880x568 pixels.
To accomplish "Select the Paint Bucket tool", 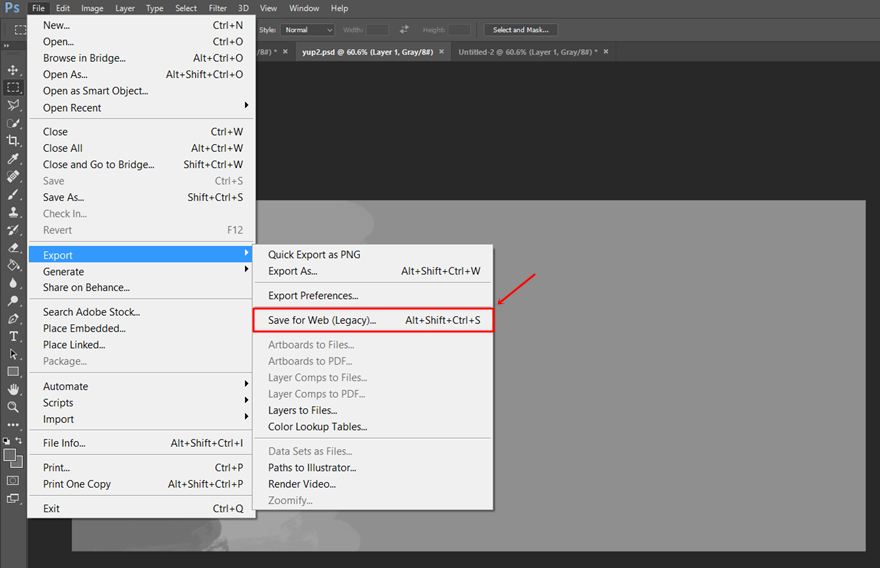I will (13, 265).
